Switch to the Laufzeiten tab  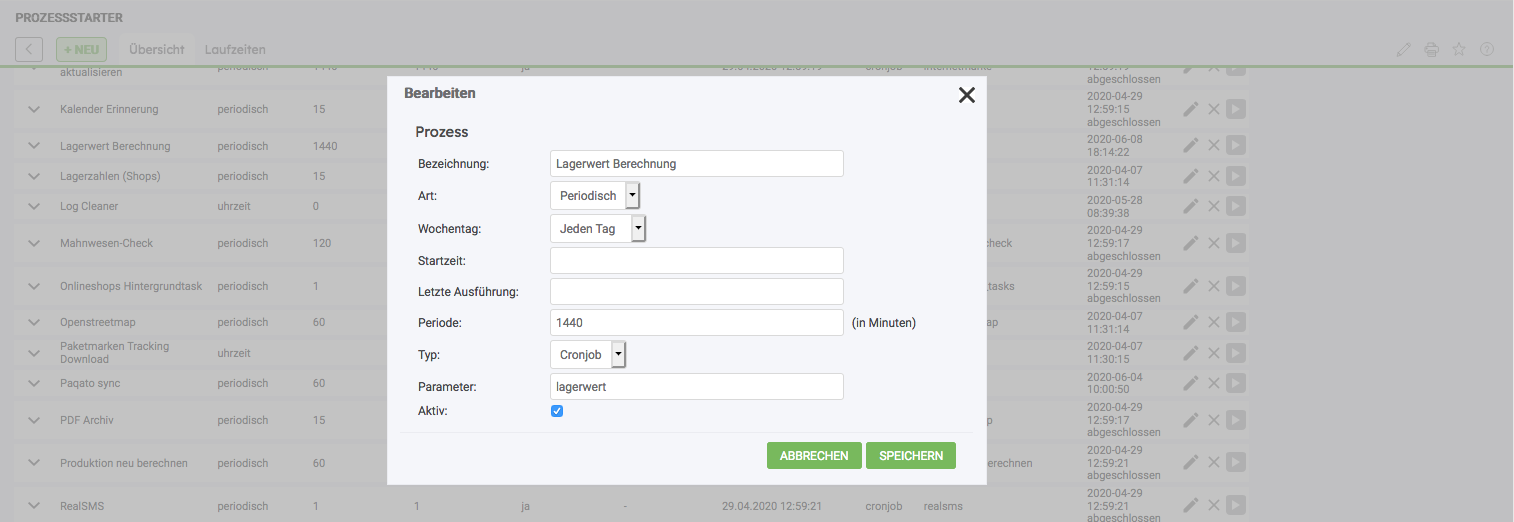(x=235, y=49)
